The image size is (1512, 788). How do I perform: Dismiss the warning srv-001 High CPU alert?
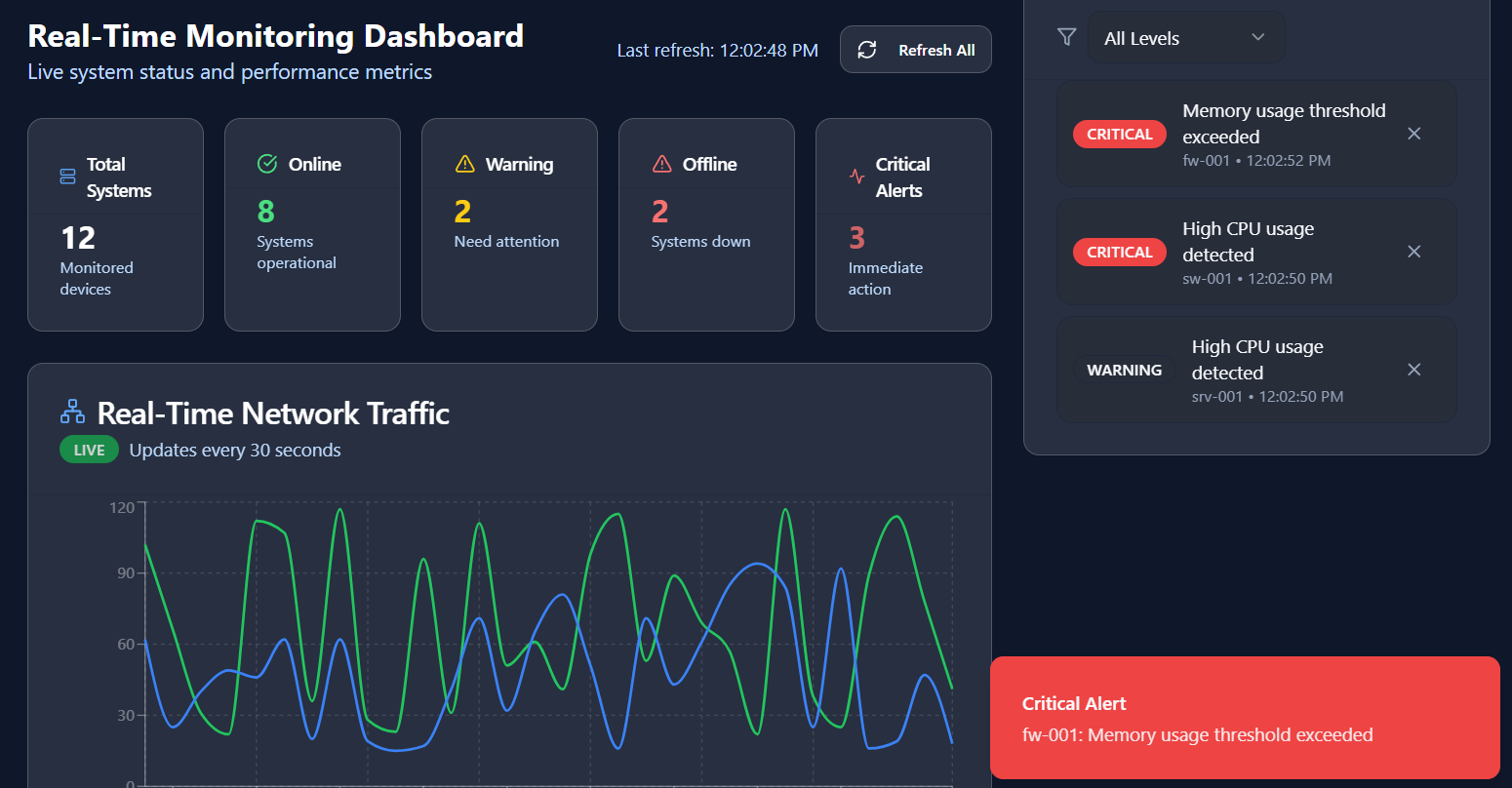tap(1413, 370)
